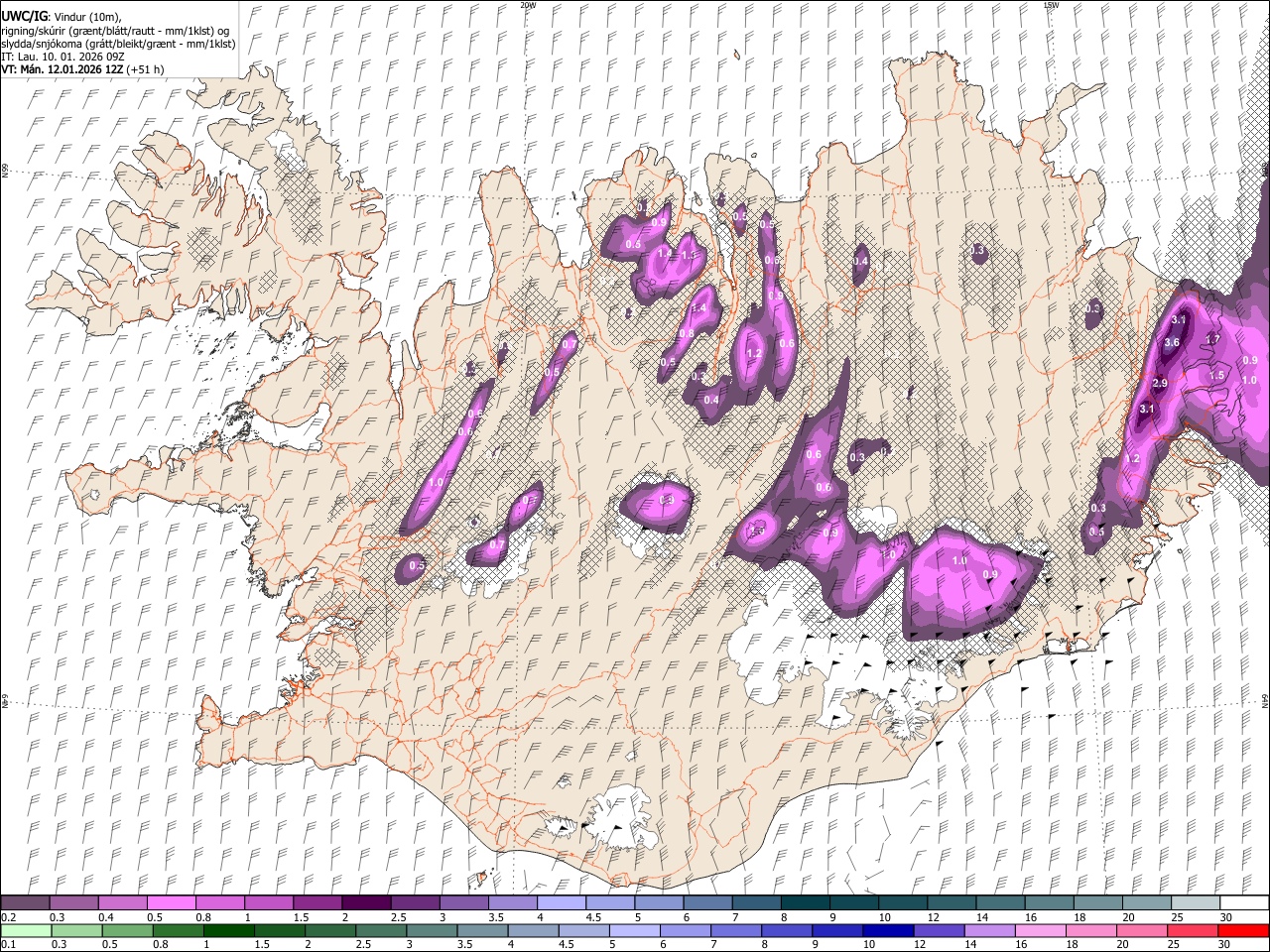Pick bright red rain swatch after 30
This screenshot has width=1270, height=952.
click(x=1243, y=931)
